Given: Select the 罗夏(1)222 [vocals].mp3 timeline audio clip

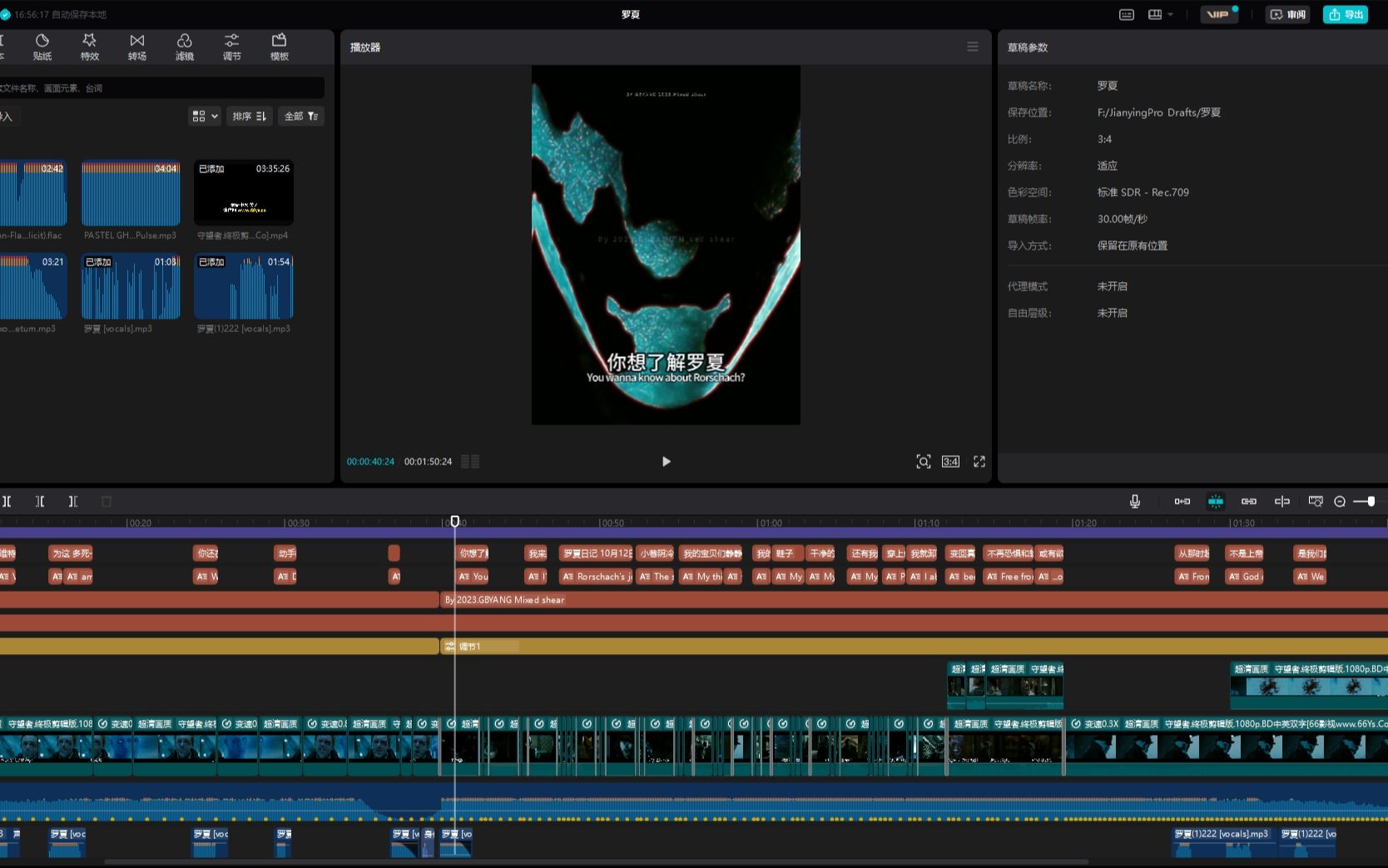Looking at the screenshot, I should coord(1223,842).
